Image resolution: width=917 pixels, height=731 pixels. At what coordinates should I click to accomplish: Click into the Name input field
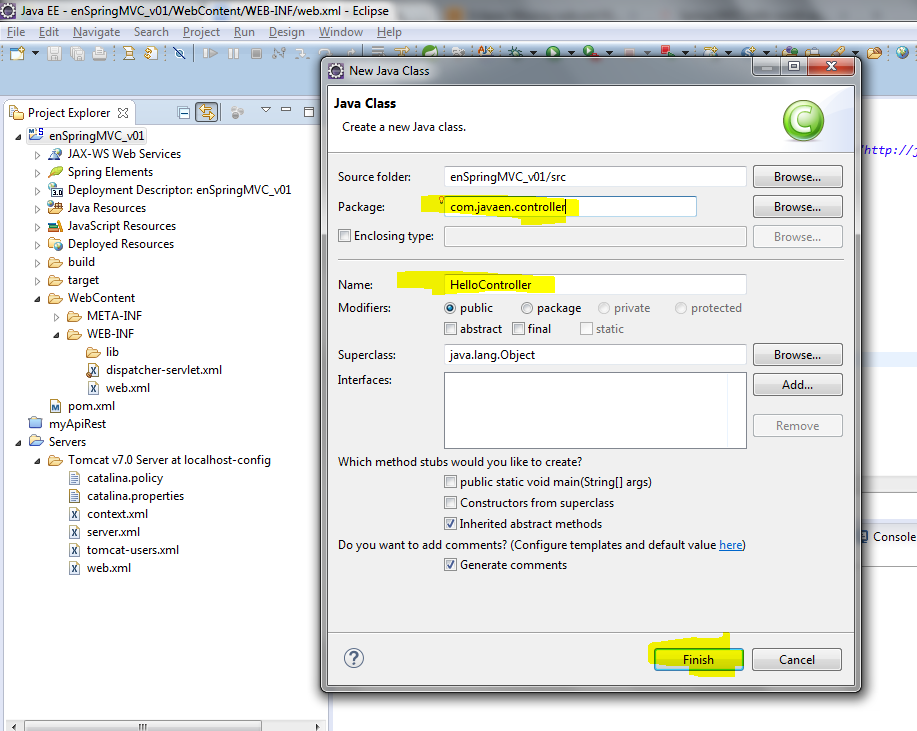pyautogui.click(x=595, y=285)
